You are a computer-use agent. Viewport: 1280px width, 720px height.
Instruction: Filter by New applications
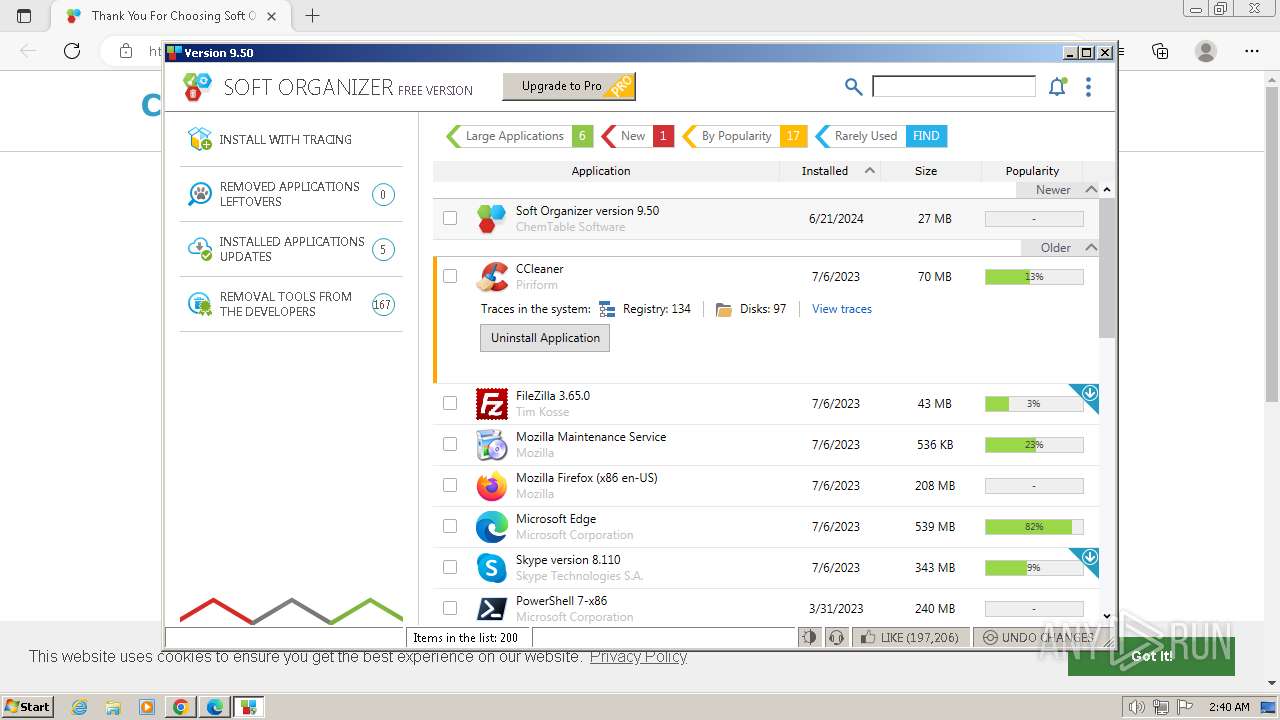(x=637, y=136)
